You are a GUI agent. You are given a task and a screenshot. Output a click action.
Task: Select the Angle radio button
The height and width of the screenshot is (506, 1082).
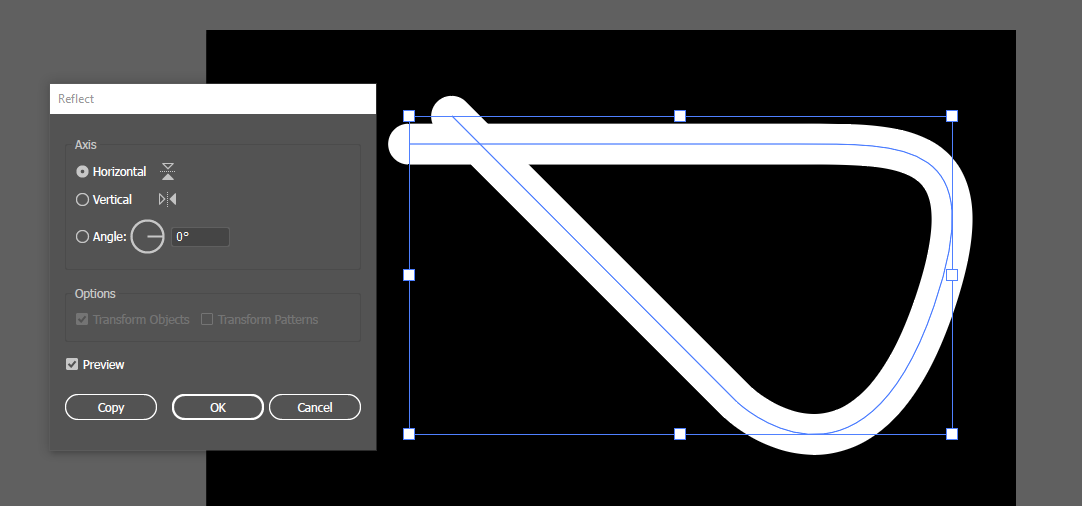click(82, 237)
